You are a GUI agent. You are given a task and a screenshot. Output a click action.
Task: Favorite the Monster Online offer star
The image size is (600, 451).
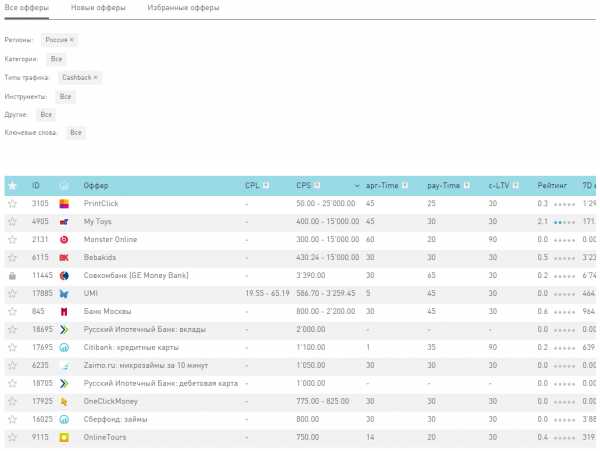[12, 239]
